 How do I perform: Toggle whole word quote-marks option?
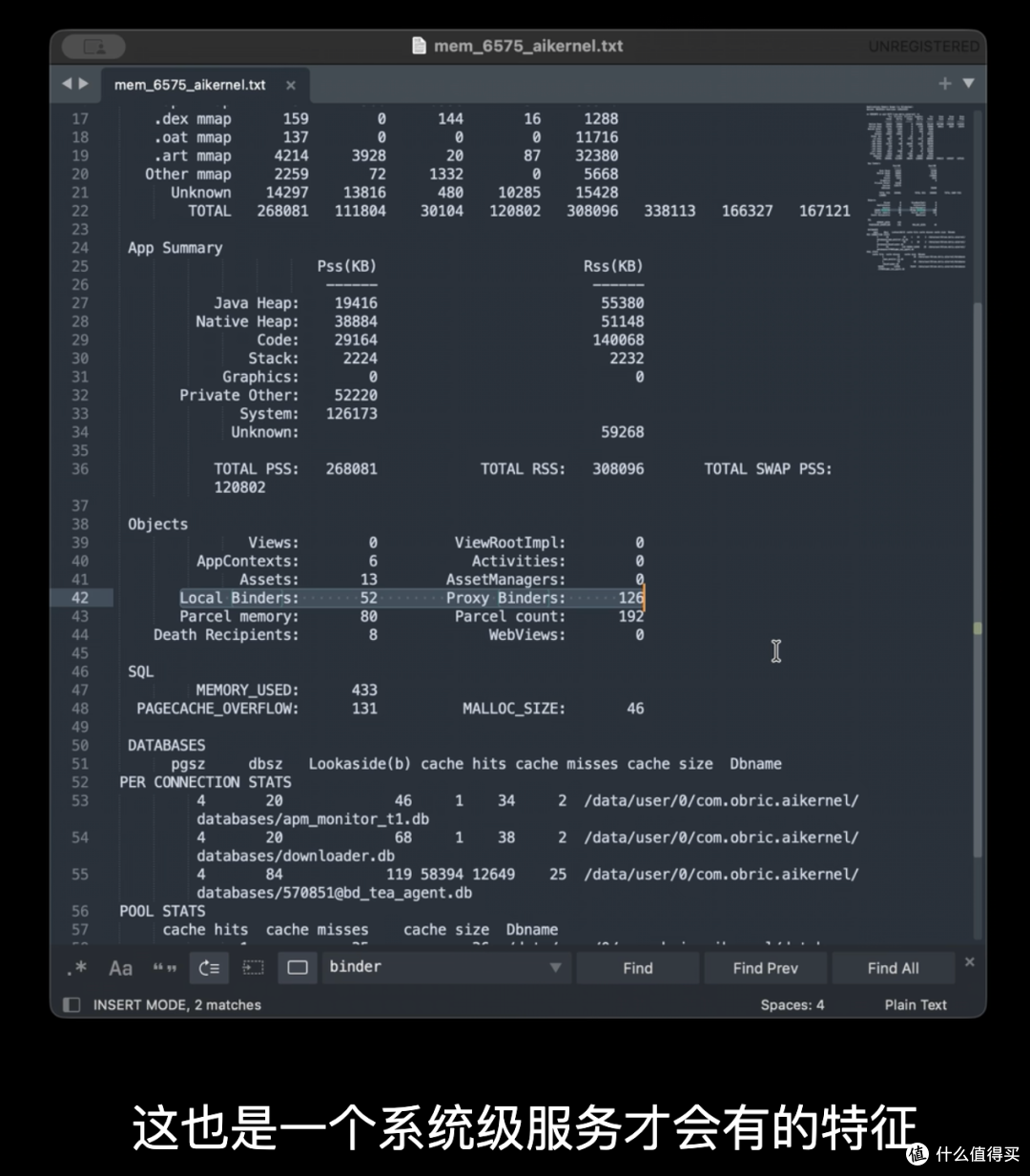click(165, 968)
